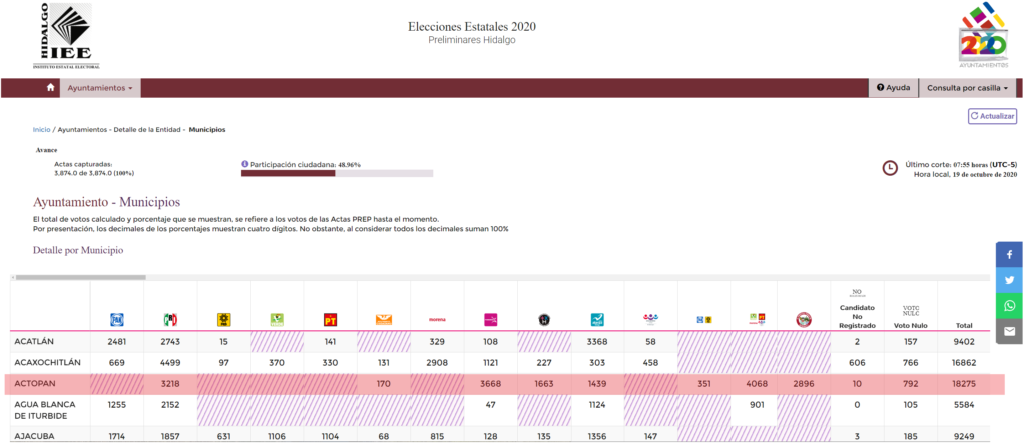
Task: Open the Ayuntamientos dropdown menu
Action: (100, 88)
